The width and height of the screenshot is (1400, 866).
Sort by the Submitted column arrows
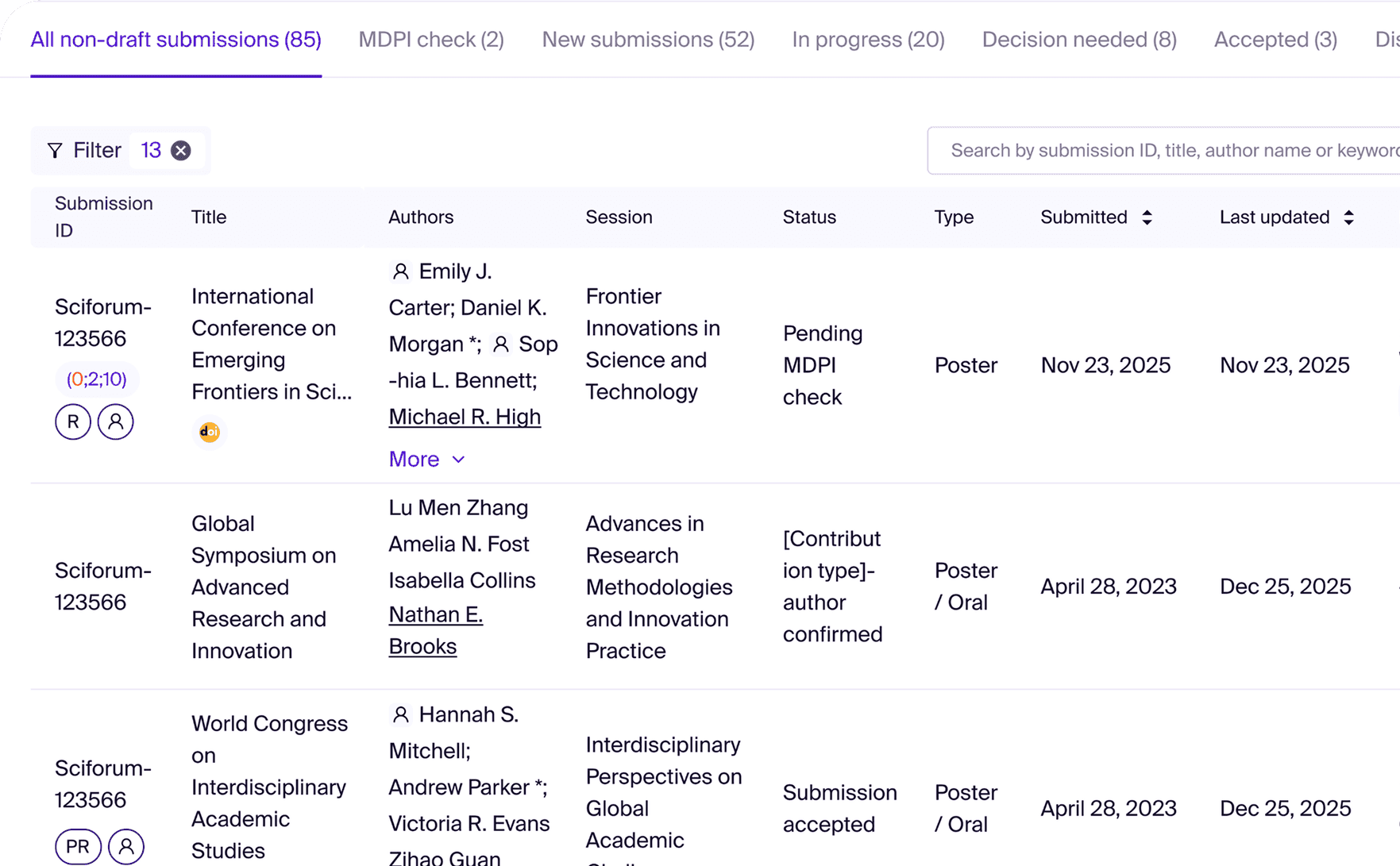click(x=1147, y=217)
